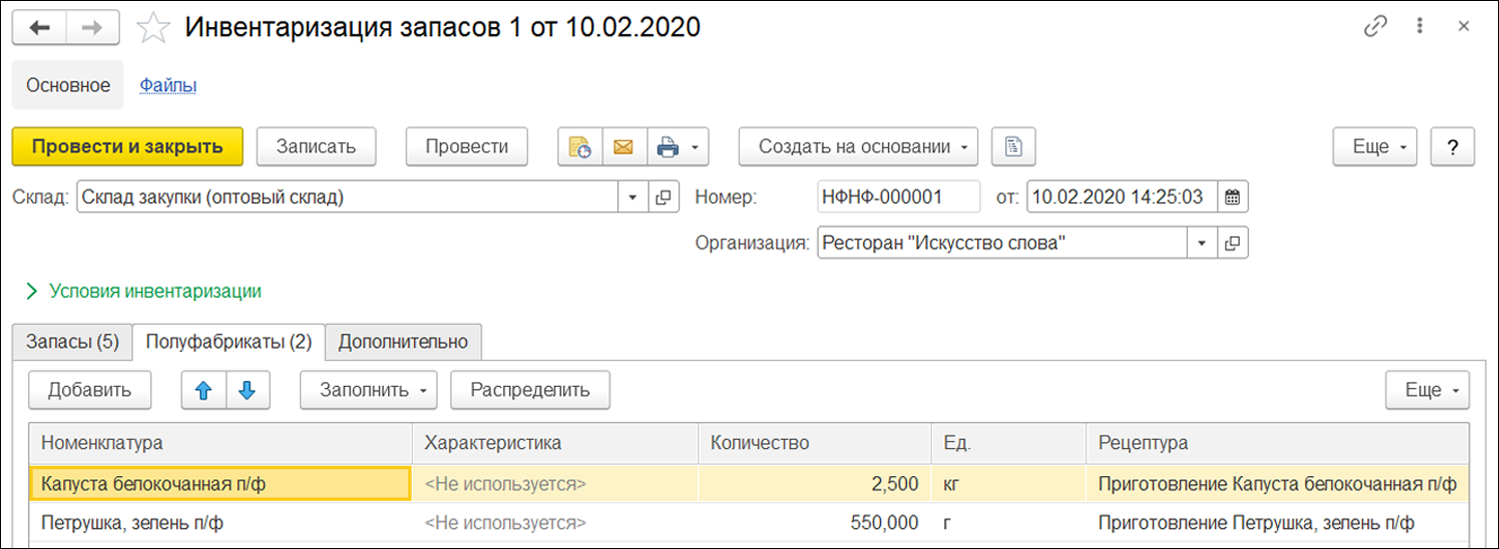Viewport: 1499px width, 549px height.
Task: Open calendar picker for document date
Action: pos(1232,197)
